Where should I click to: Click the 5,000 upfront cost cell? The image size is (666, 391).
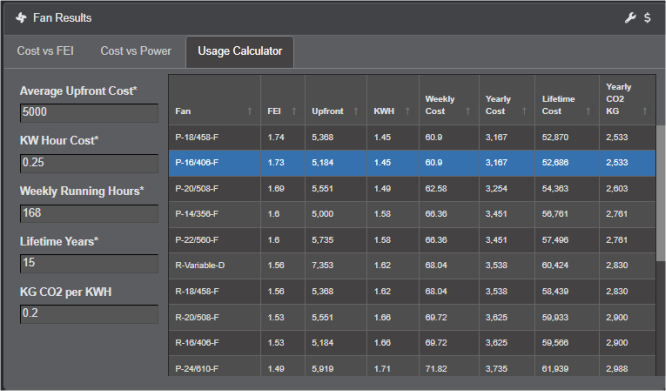coord(336,214)
